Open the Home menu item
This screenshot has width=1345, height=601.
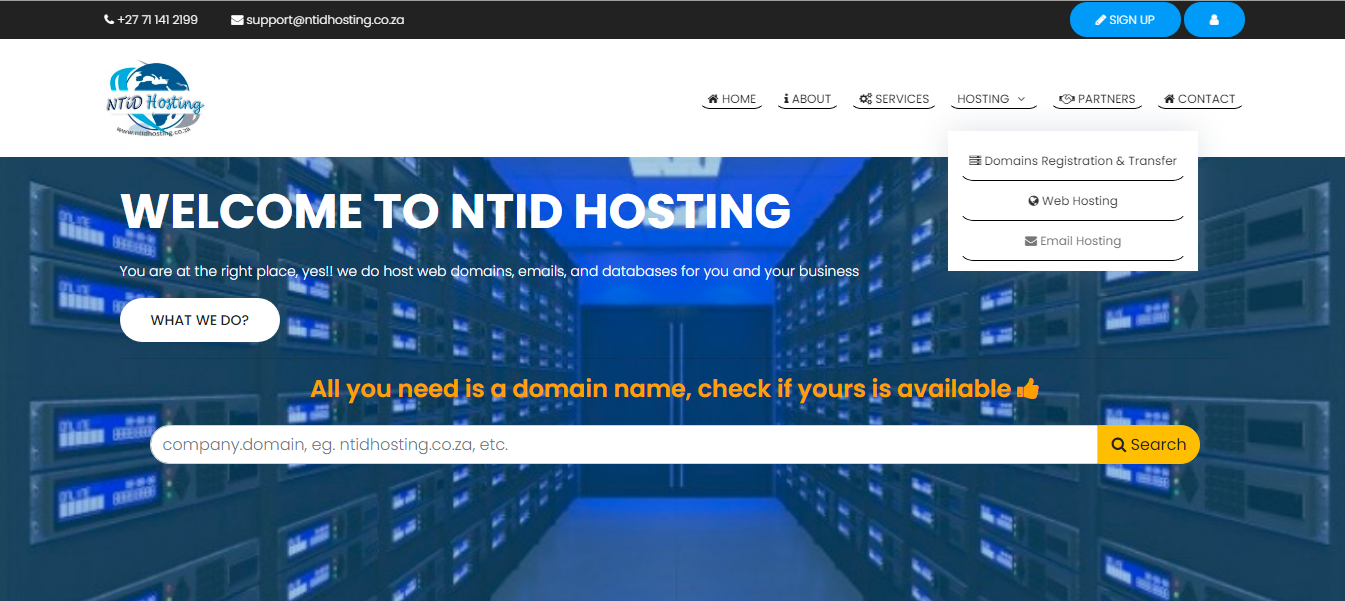tap(732, 99)
